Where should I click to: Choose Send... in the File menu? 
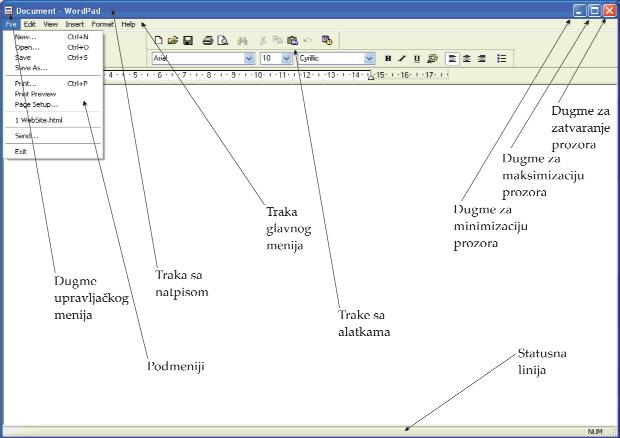(x=53, y=136)
